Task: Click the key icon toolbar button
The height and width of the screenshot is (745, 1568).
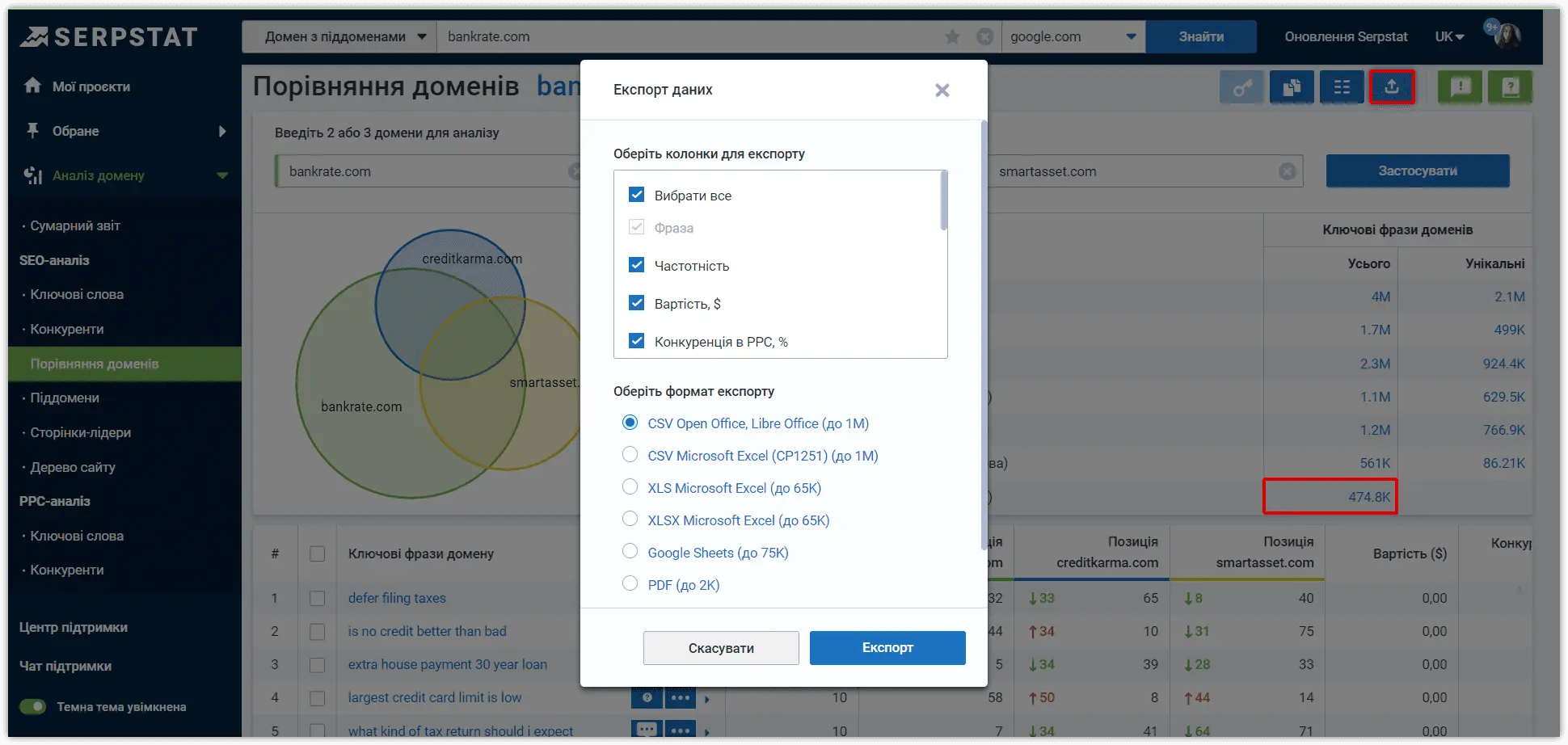Action: (x=1241, y=87)
